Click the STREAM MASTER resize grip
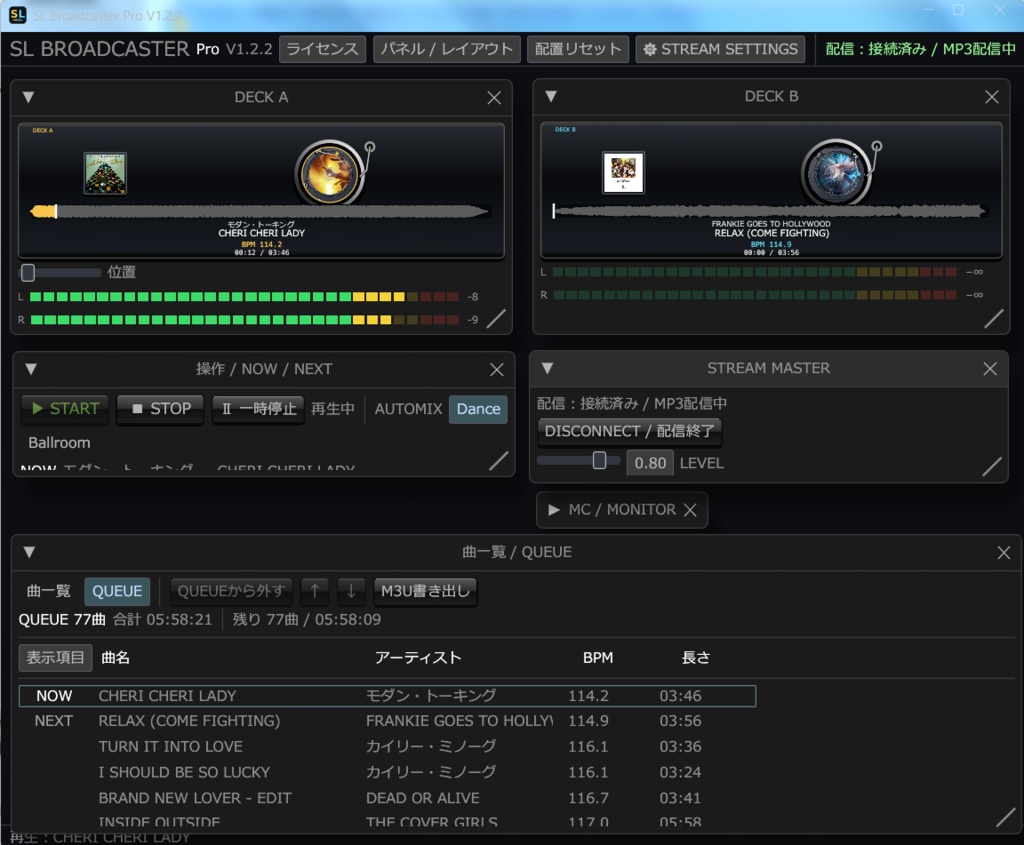The width and height of the screenshot is (1024, 845). coord(991,466)
